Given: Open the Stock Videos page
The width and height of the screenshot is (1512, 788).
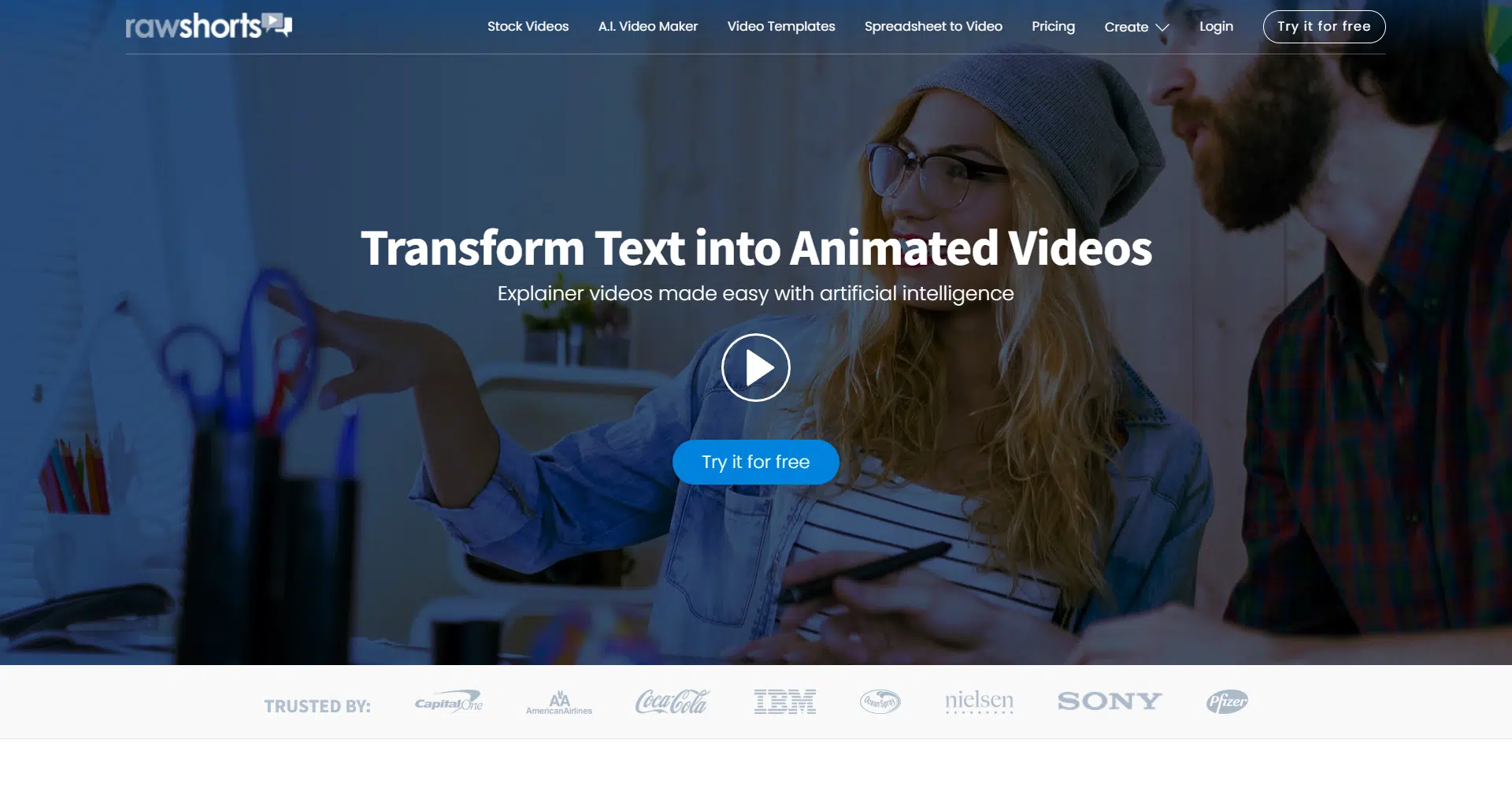Looking at the screenshot, I should pyautogui.click(x=528, y=26).
